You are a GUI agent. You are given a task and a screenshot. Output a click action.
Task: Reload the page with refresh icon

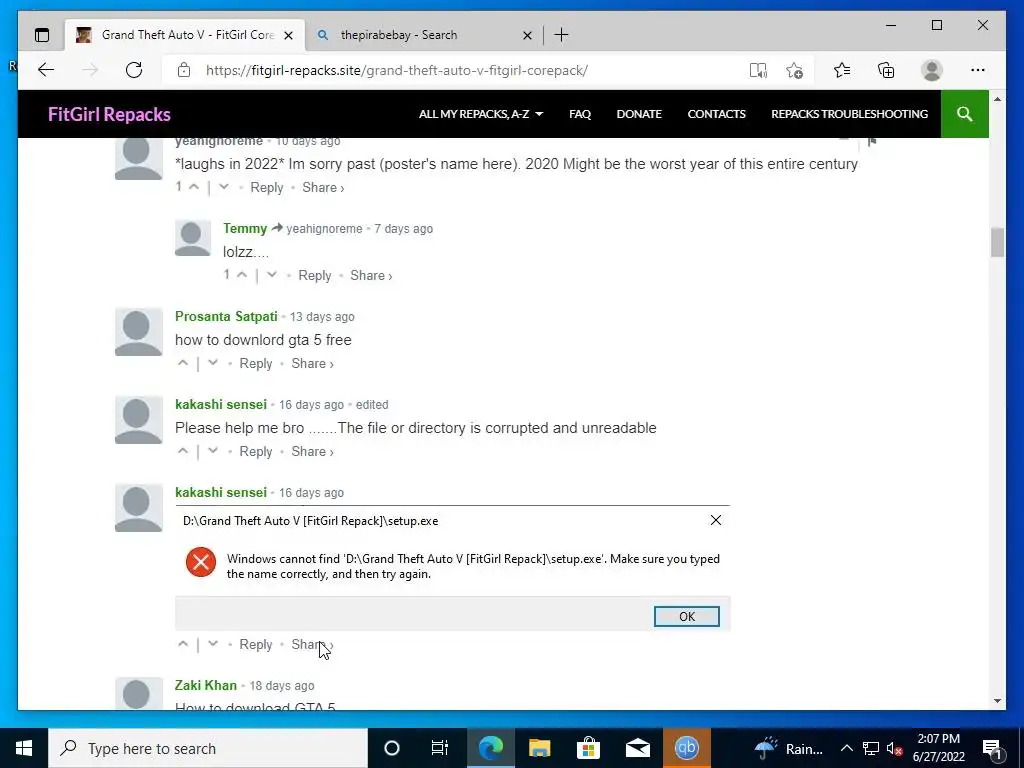tap(134, 70)
